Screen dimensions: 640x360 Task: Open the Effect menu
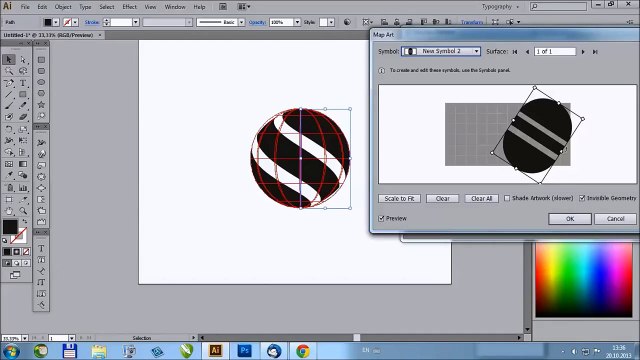(129, 7)
